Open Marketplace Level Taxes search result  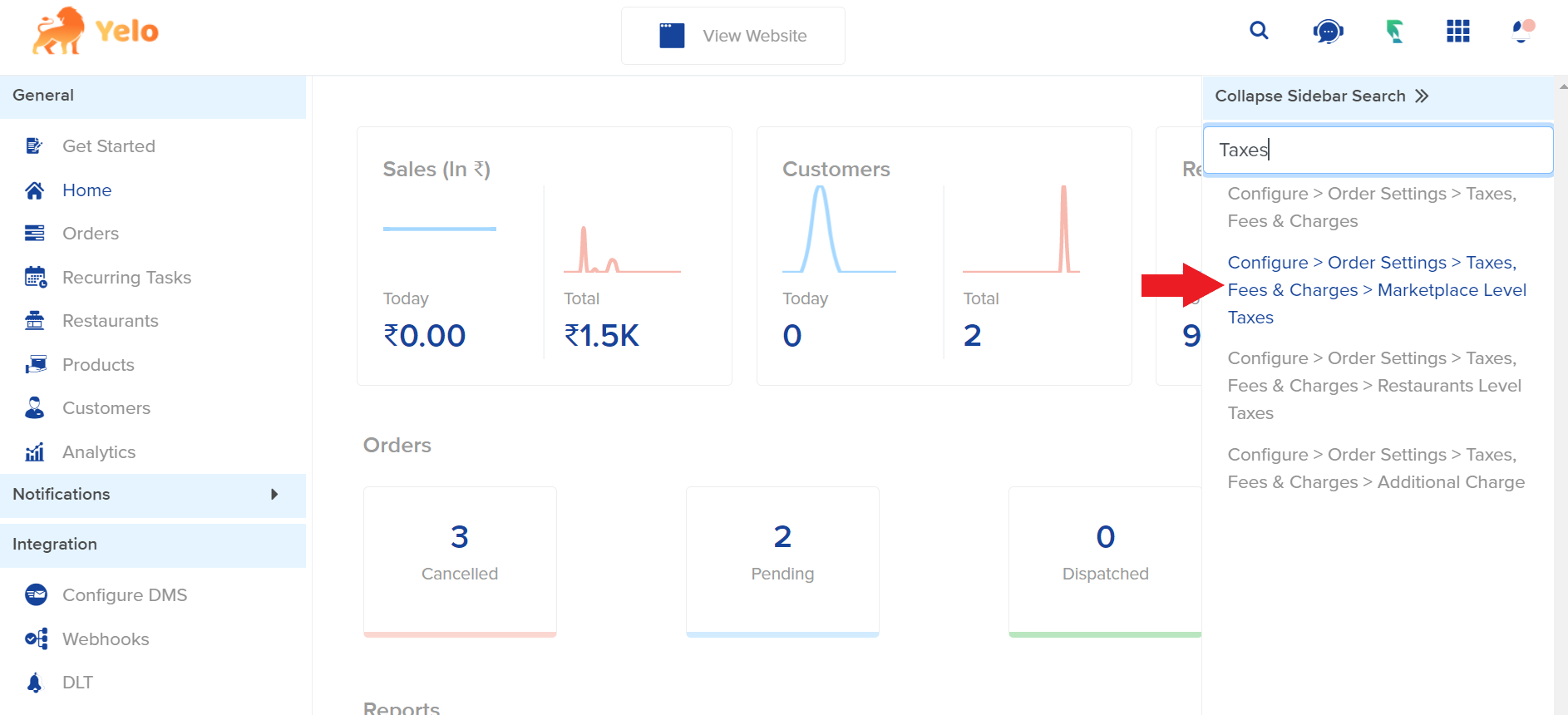coord(1376,290)
